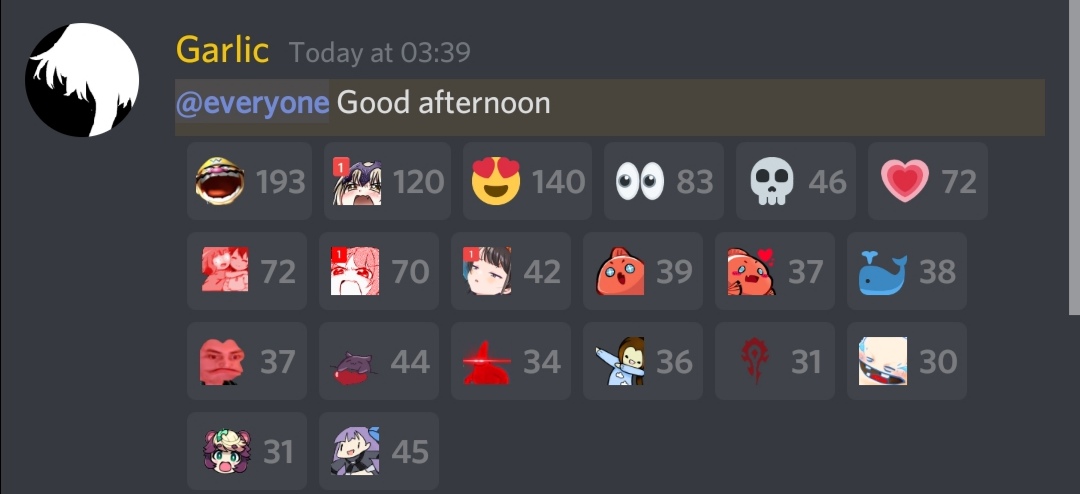This screenshot has height=494, width=1080.
Task: Click the blue whale reaction with 38
Action: coord(907,271)
